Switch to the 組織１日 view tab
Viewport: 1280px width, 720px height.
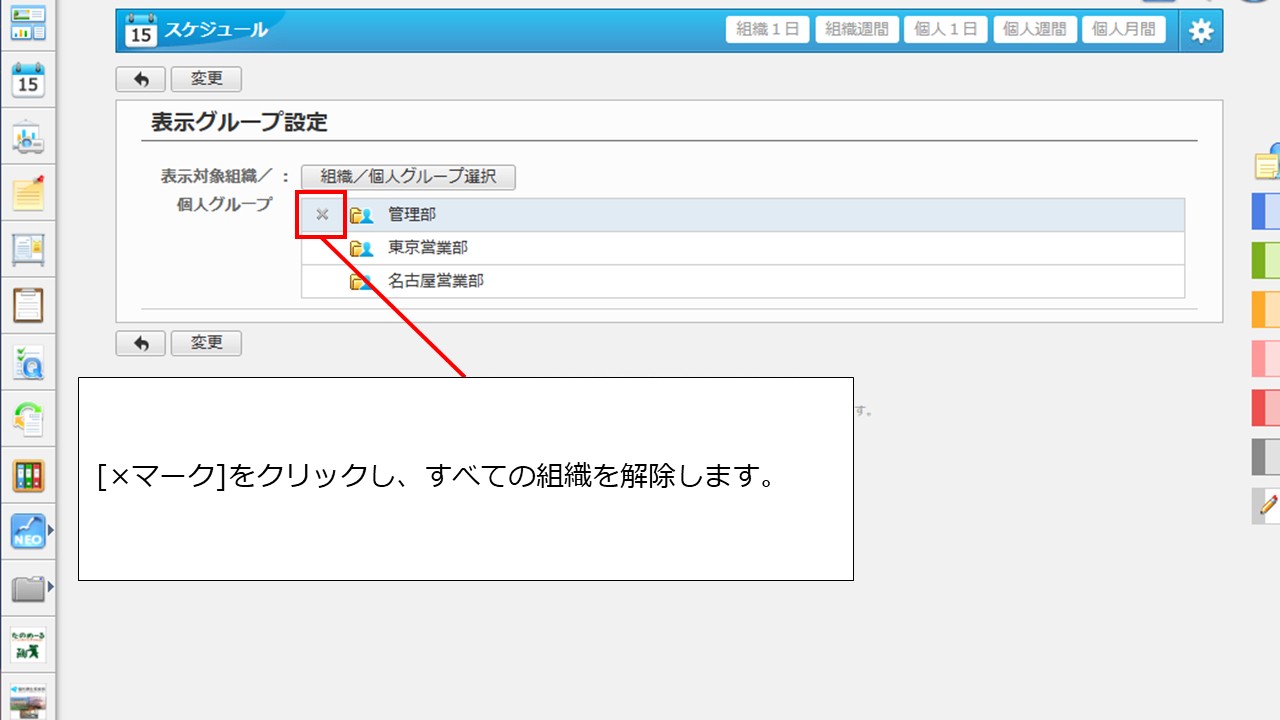tap(768, 30)
